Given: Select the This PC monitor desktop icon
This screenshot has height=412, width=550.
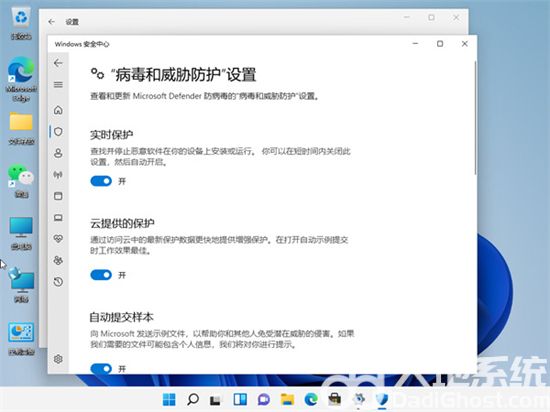Looking at the screenshot, I should (x=21, y=233).
